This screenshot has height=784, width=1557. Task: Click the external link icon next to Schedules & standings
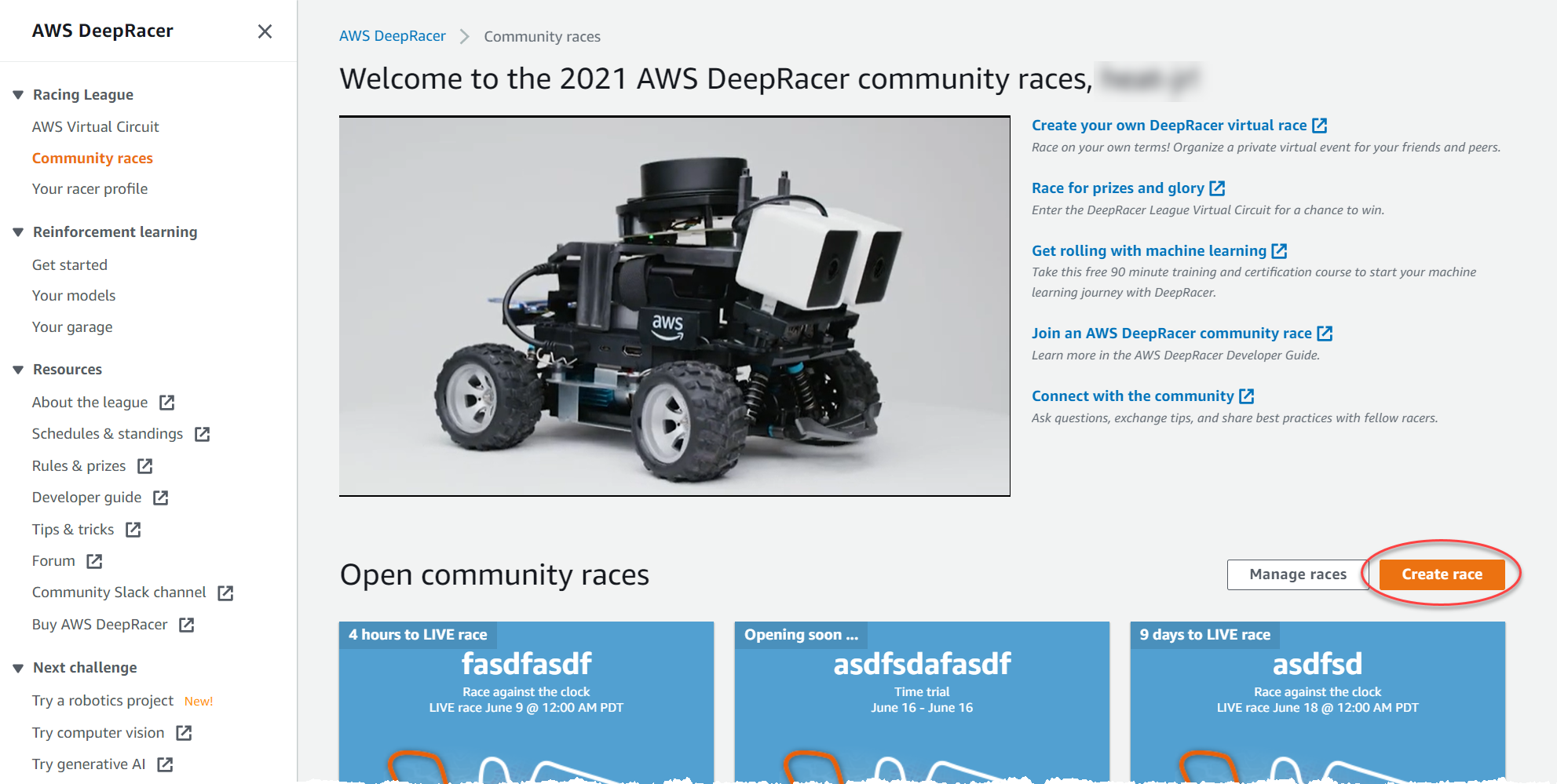[203, 434]
